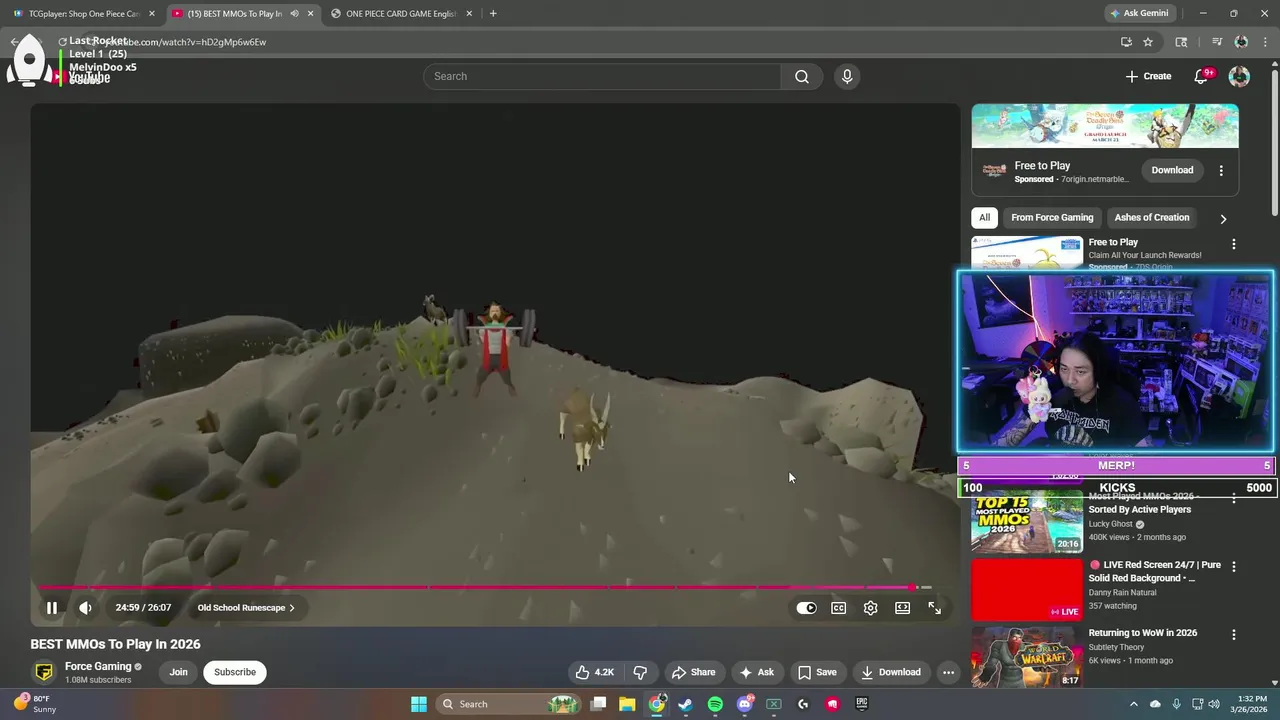Toggle closed captions CC button
The image size is (1280, 720).
coord(839,608)
